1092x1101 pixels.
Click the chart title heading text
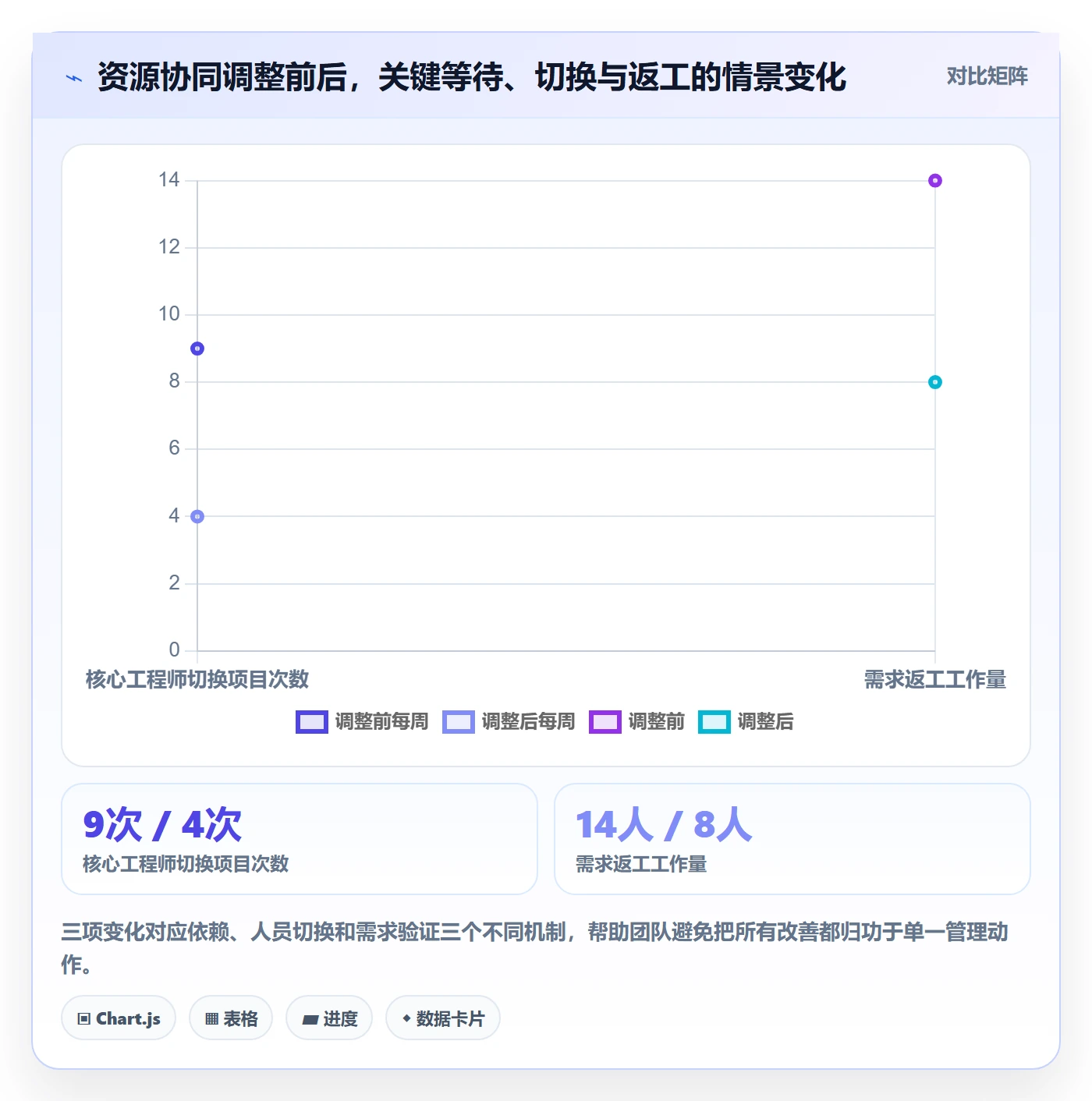(472, 77)
